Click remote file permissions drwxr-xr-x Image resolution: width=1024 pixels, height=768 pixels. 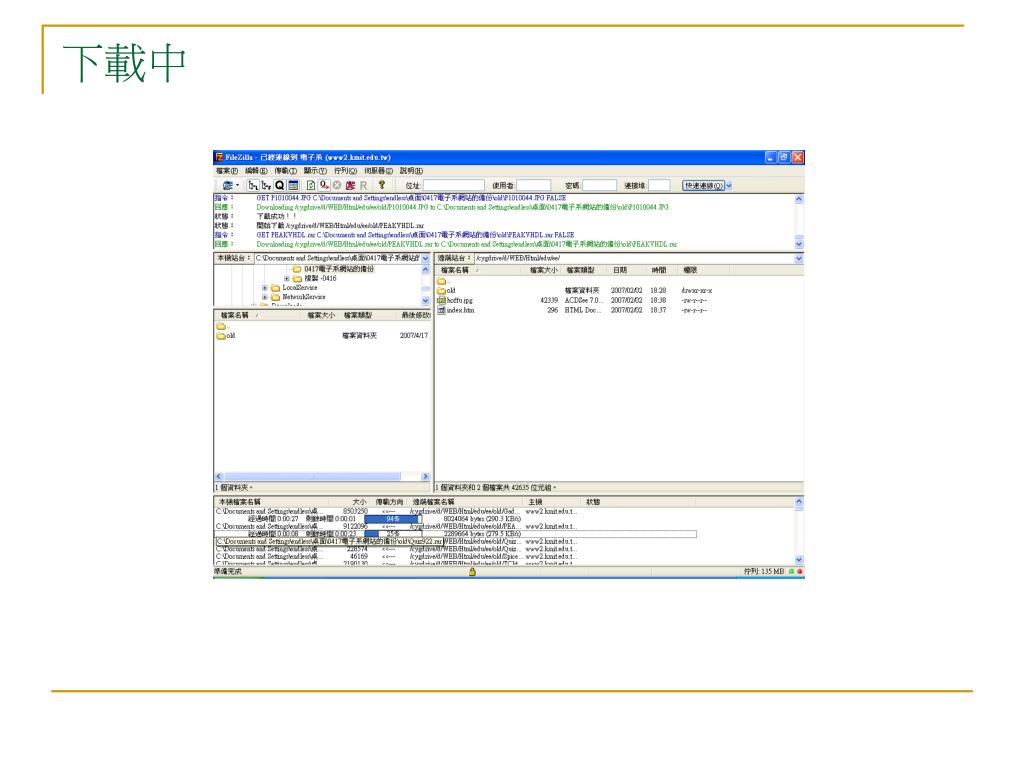697,291
